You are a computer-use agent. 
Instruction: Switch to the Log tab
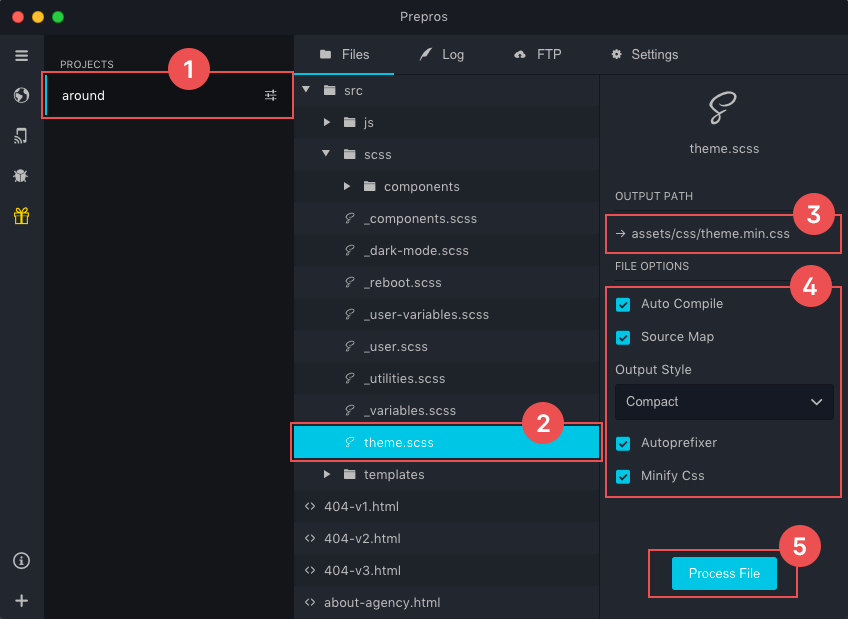click(x=442, y=55)
